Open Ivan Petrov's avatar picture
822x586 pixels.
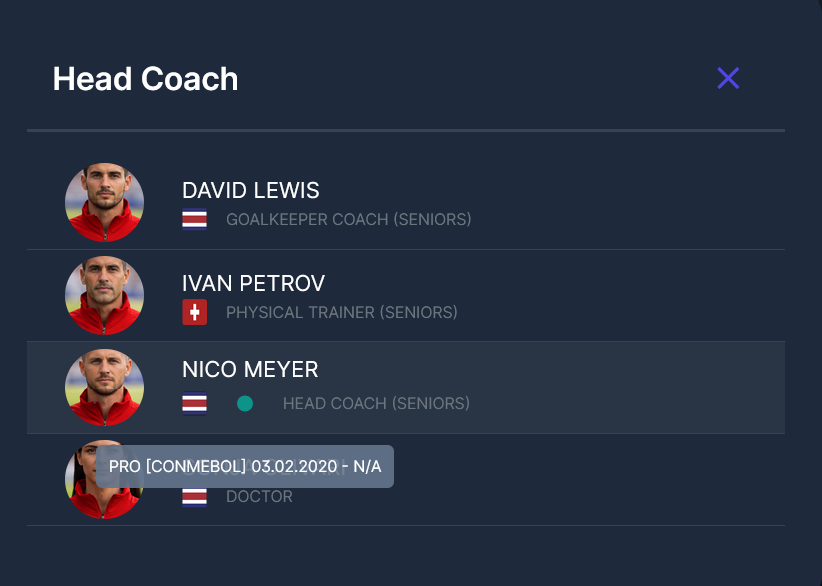coord(104,295)
